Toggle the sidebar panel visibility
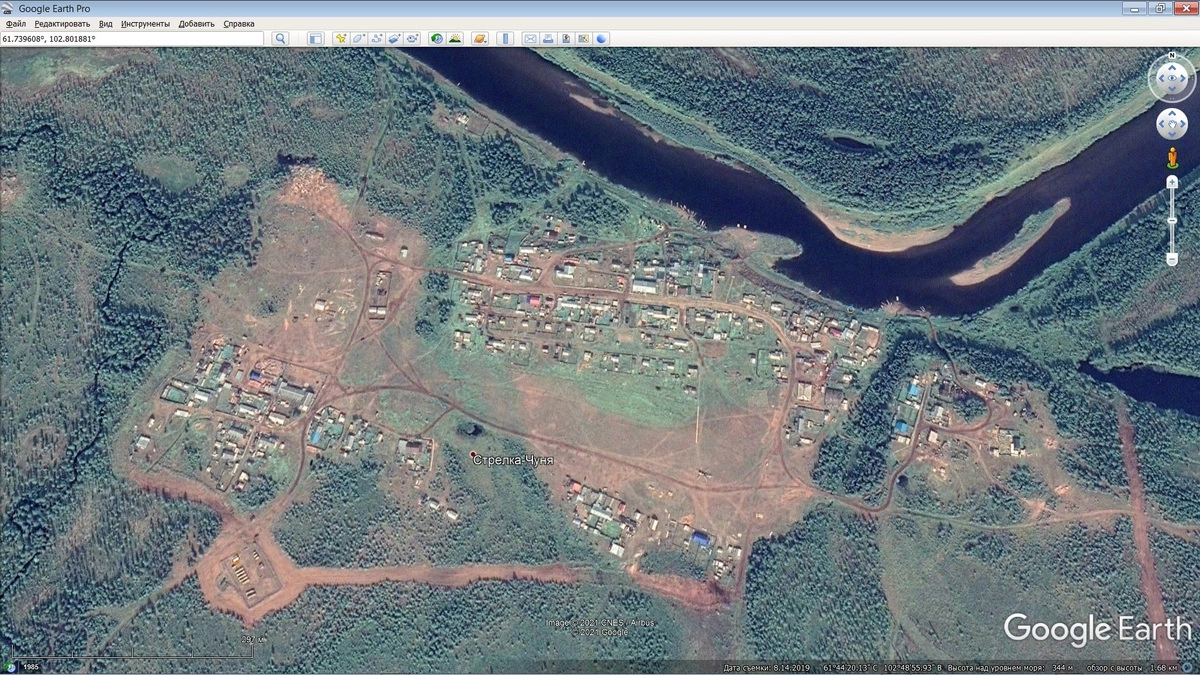The width and height of the screenshot is (1200, 675). (x=315, y=38)
